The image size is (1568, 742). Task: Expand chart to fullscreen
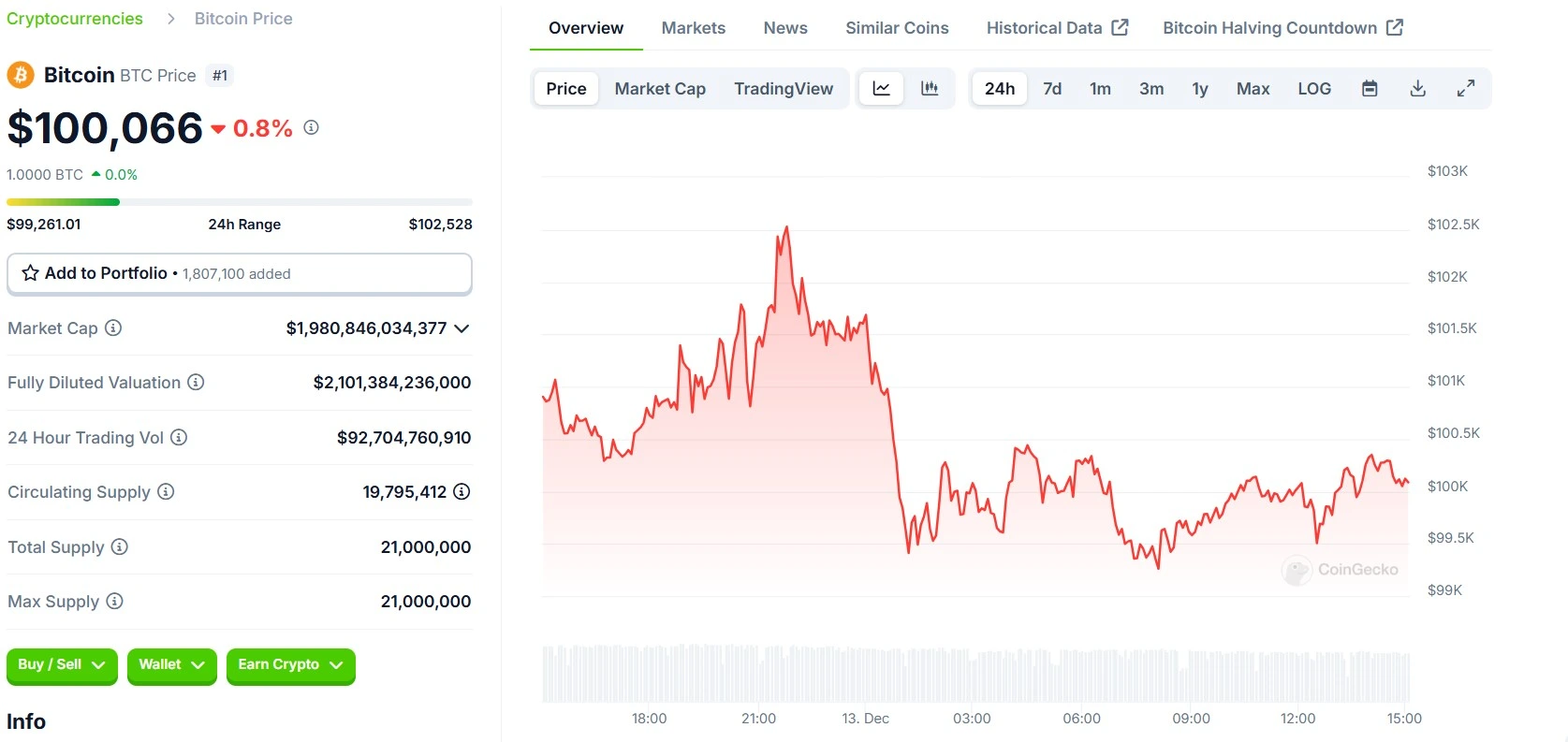point(1466,89)
